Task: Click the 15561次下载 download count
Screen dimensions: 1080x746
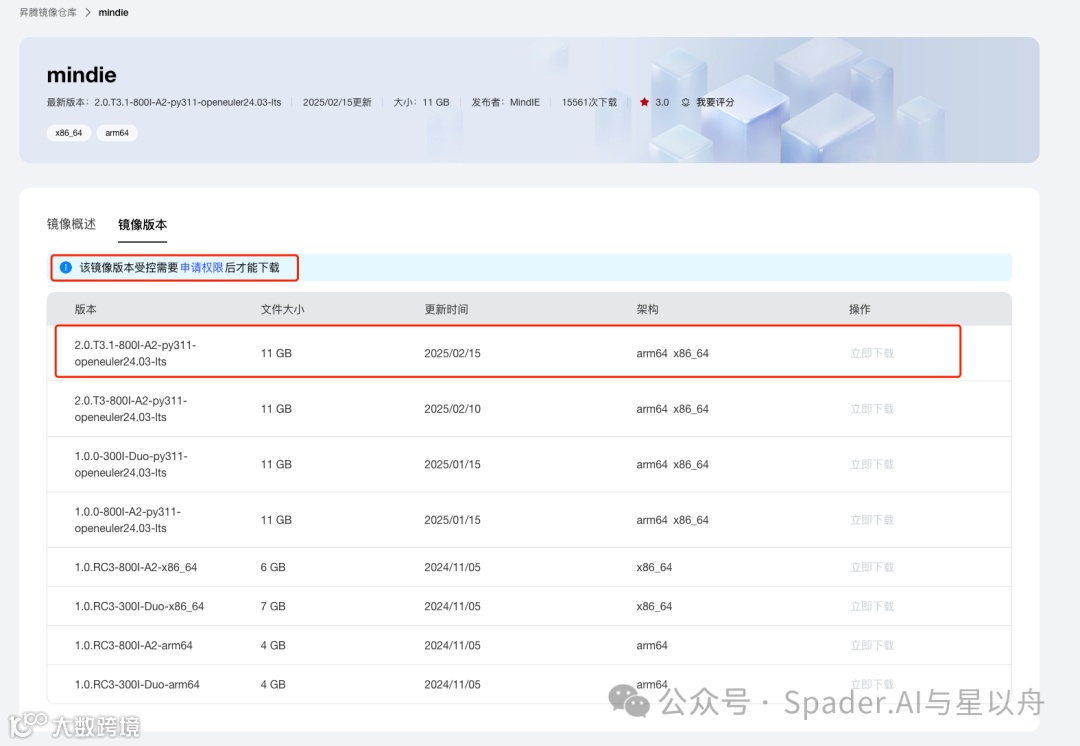Action: [x=589, y=102]
